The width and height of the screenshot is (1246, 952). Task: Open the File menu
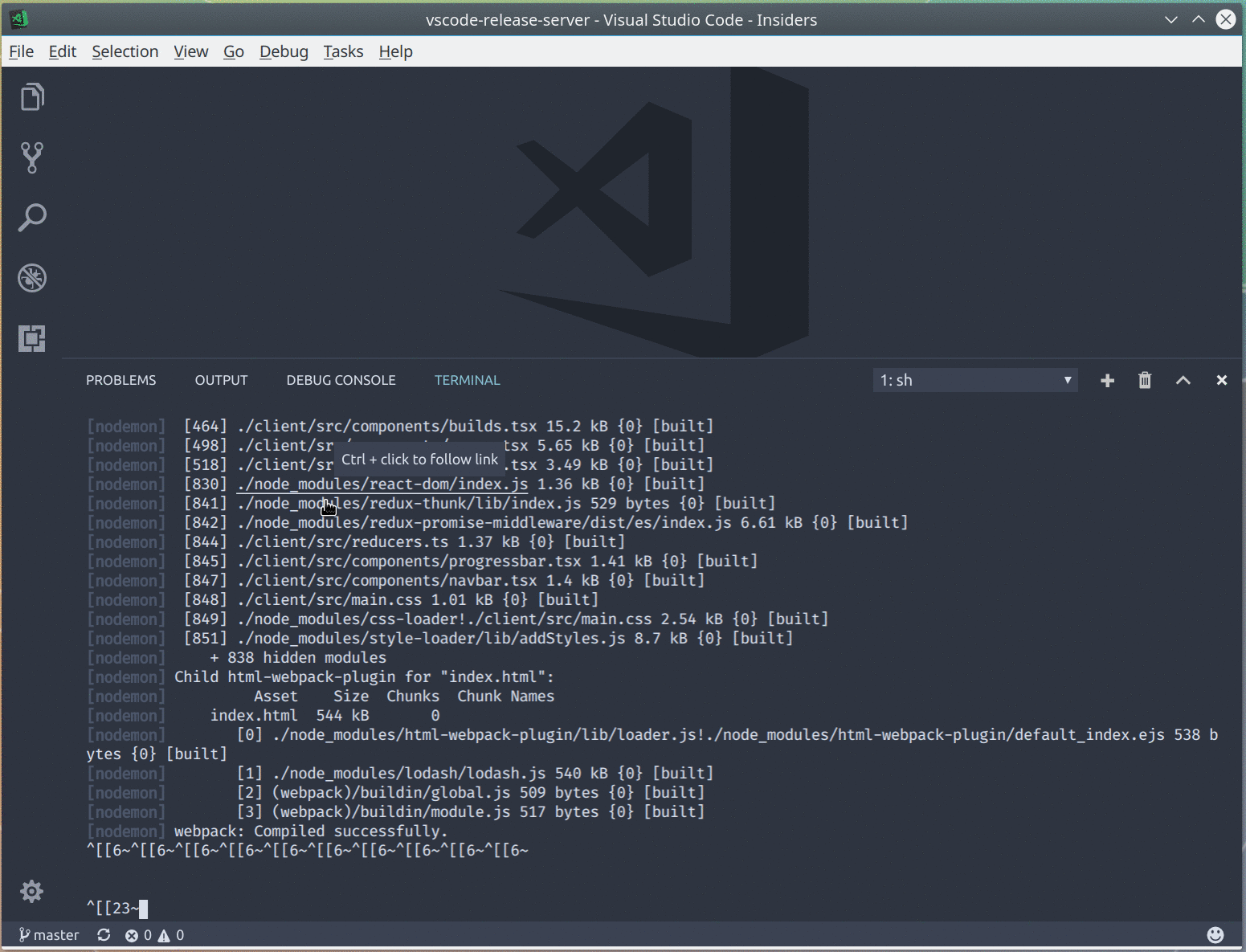(x=22, y=51)
